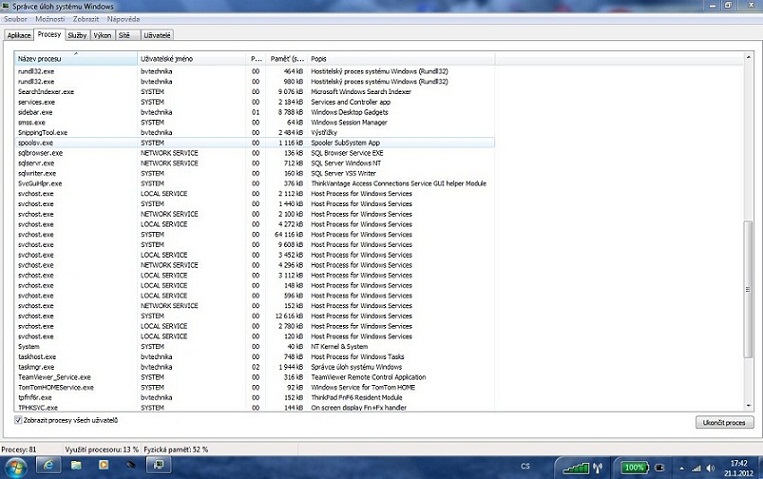Image resolution: width=763 pixels, height=479 pixels.
Task: Switch to the Služby tab
Action: (77, 35)
